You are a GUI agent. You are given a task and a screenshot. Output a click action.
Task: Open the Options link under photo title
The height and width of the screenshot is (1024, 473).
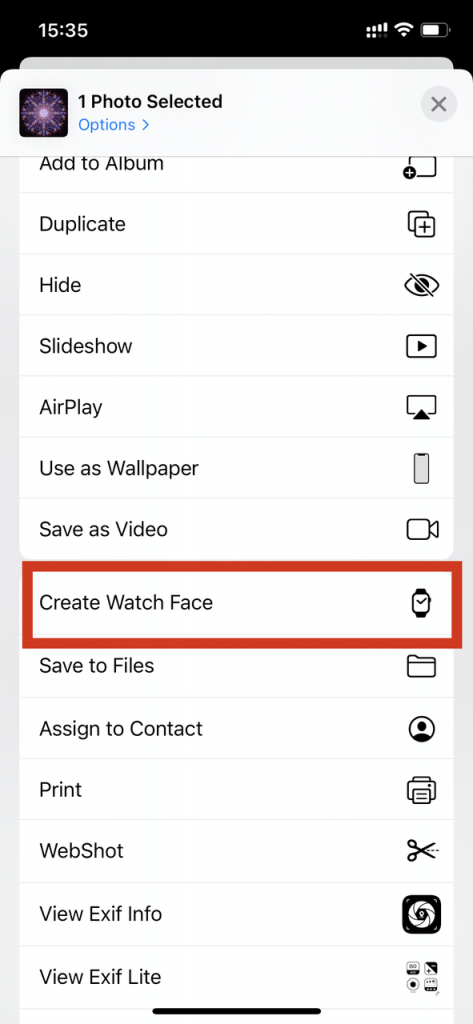114,125
